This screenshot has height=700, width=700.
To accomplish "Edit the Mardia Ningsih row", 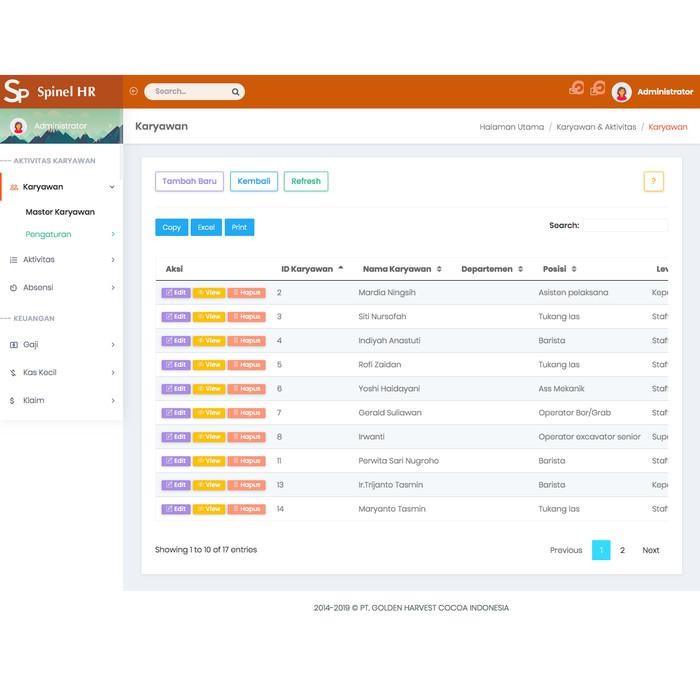I will pos(176,293).
